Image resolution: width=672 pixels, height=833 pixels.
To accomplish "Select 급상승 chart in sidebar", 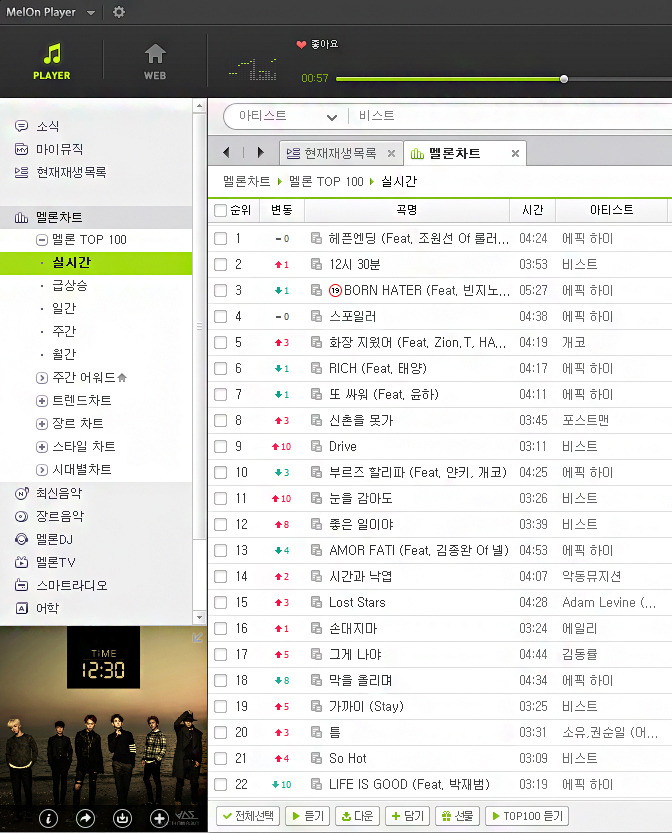I will [x=70, y=286].
